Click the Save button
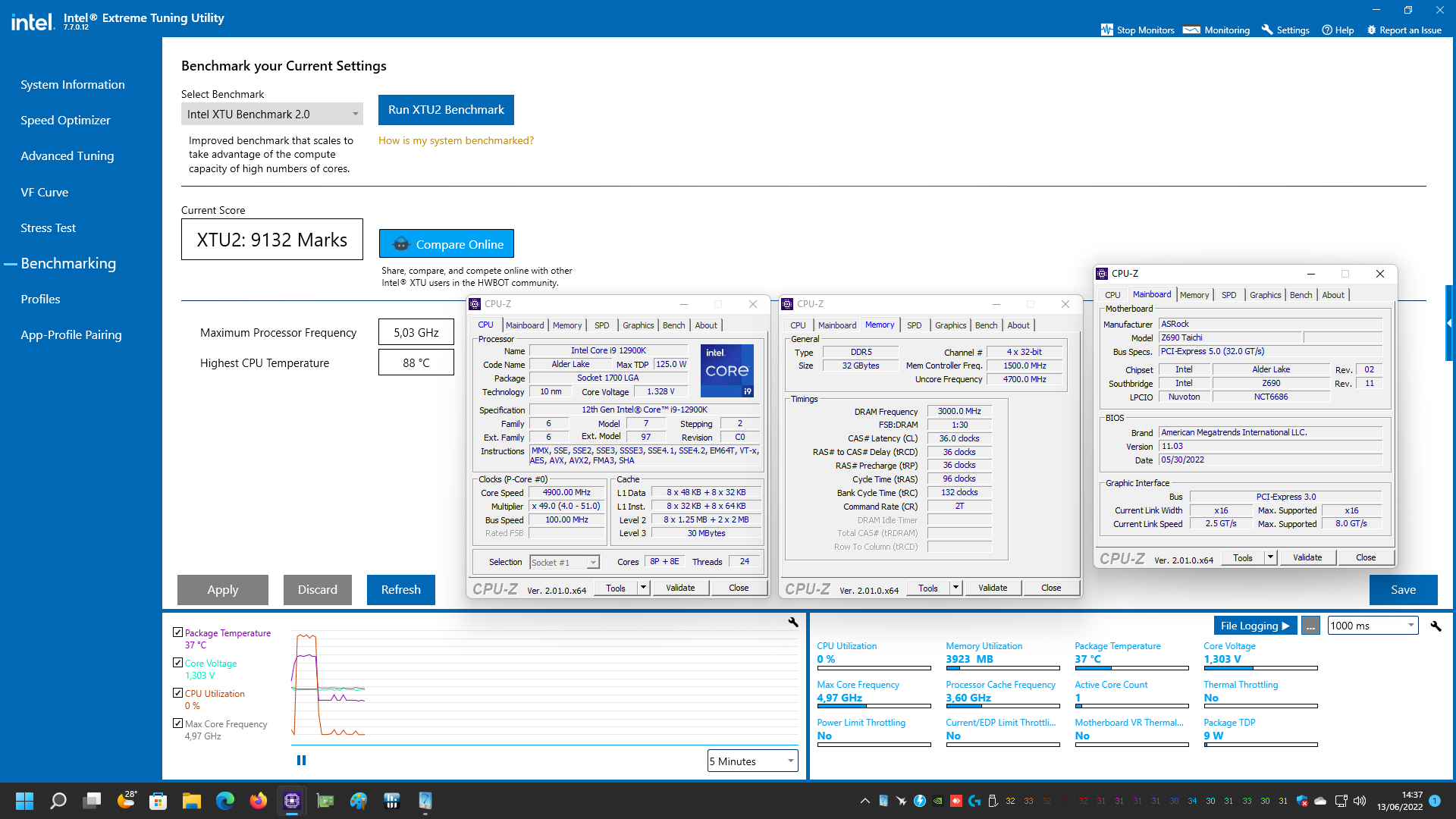Screen dimensions: 1456x819 pyautogui.click(x=1403, y=590)
